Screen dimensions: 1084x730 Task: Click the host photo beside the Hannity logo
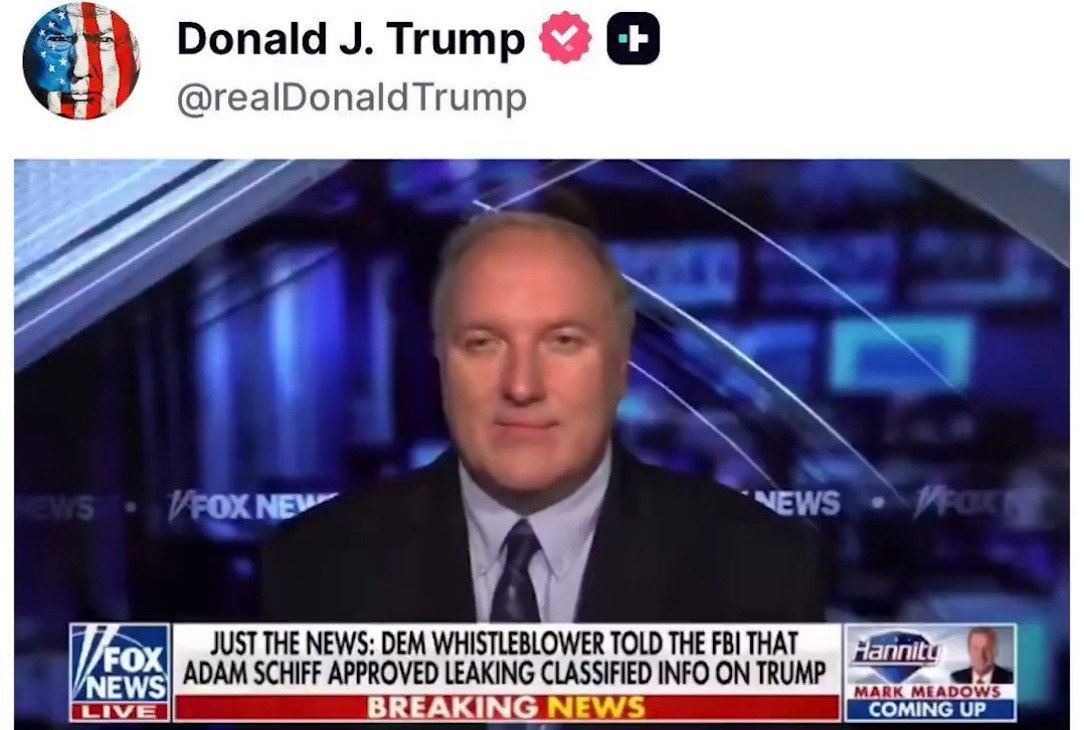980,655
